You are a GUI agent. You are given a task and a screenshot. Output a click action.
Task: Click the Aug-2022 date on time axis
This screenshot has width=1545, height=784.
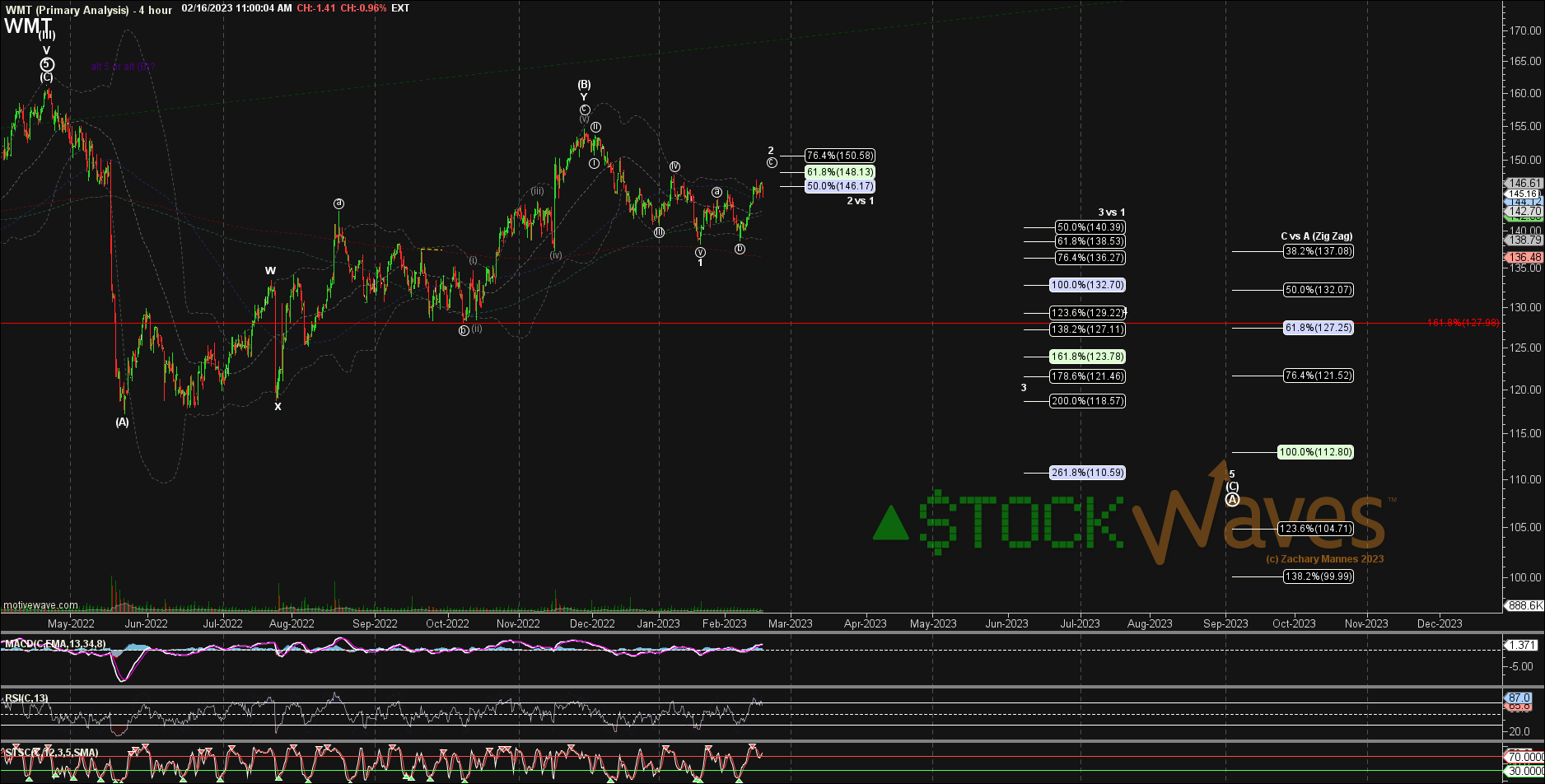292,623
